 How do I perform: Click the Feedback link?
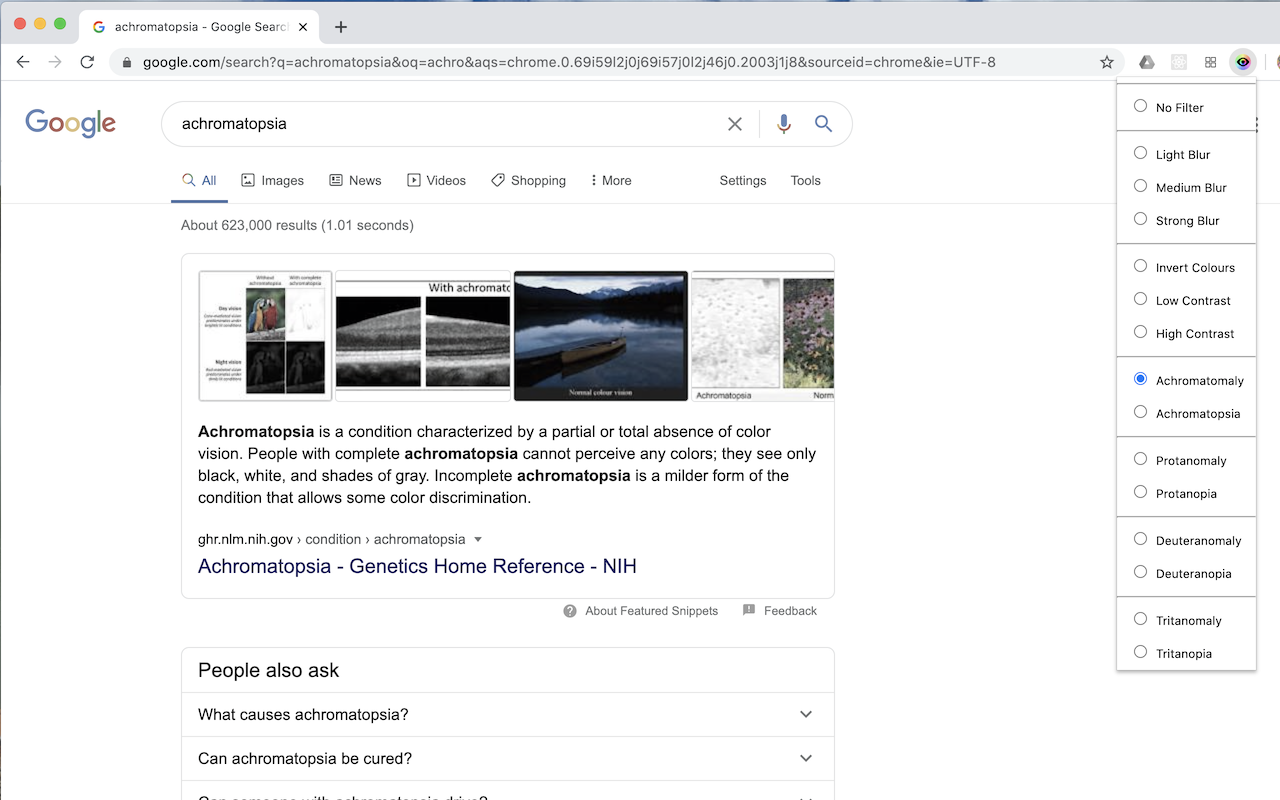[790, 611]
